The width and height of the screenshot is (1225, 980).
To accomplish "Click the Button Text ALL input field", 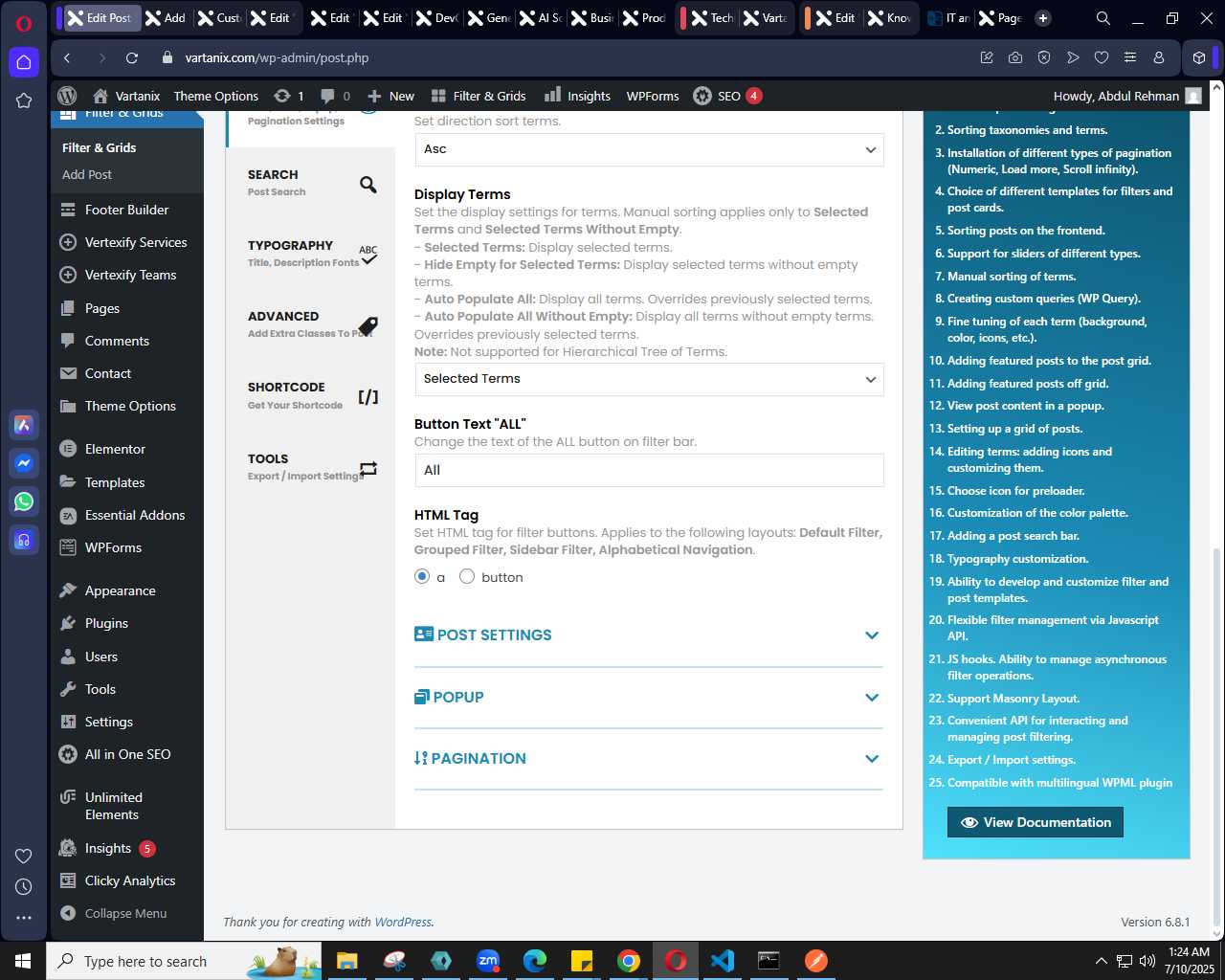I will [x=649, y=470].
